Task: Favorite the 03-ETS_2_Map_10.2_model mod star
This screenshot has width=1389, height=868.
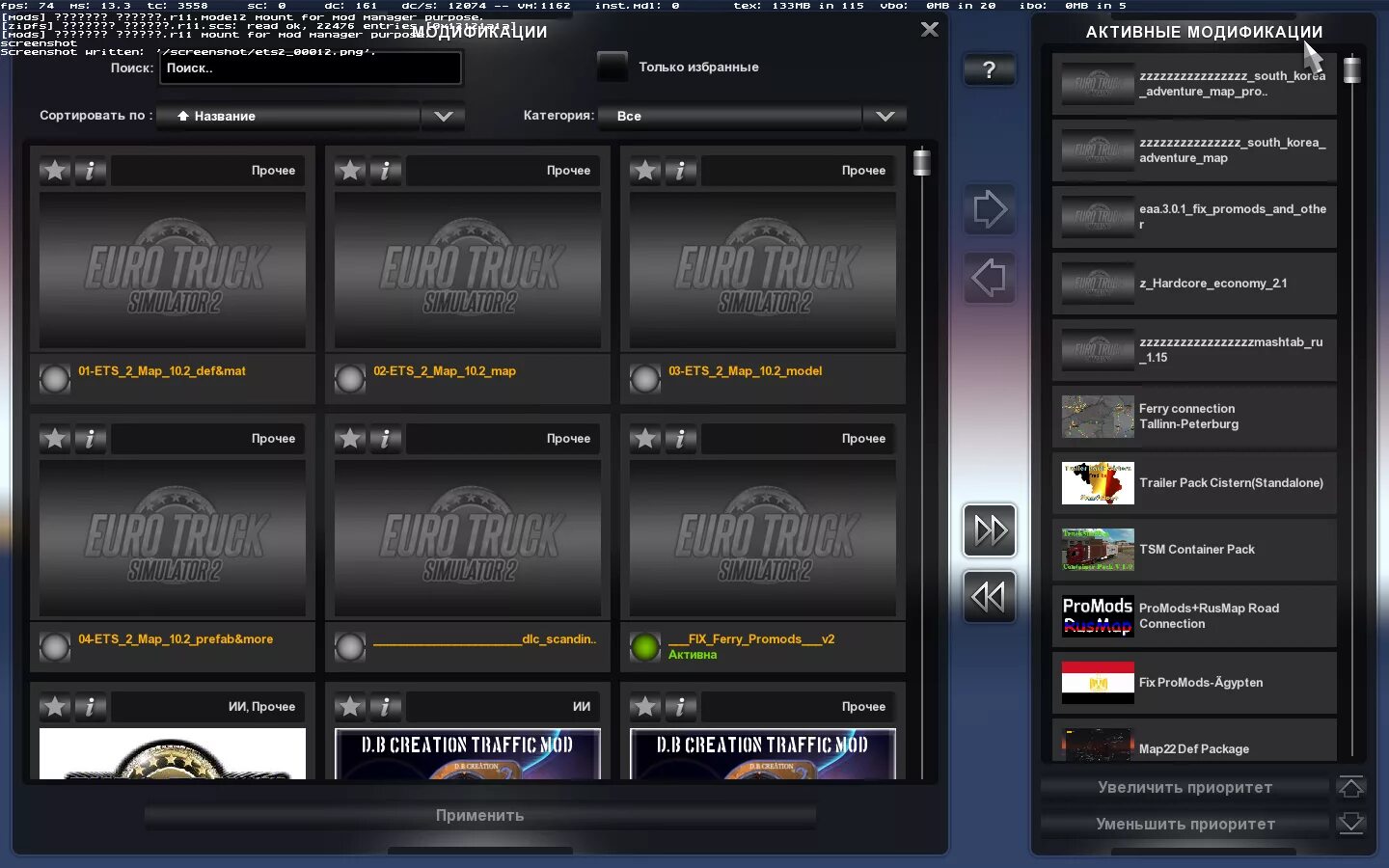Action: click(645, 171)
